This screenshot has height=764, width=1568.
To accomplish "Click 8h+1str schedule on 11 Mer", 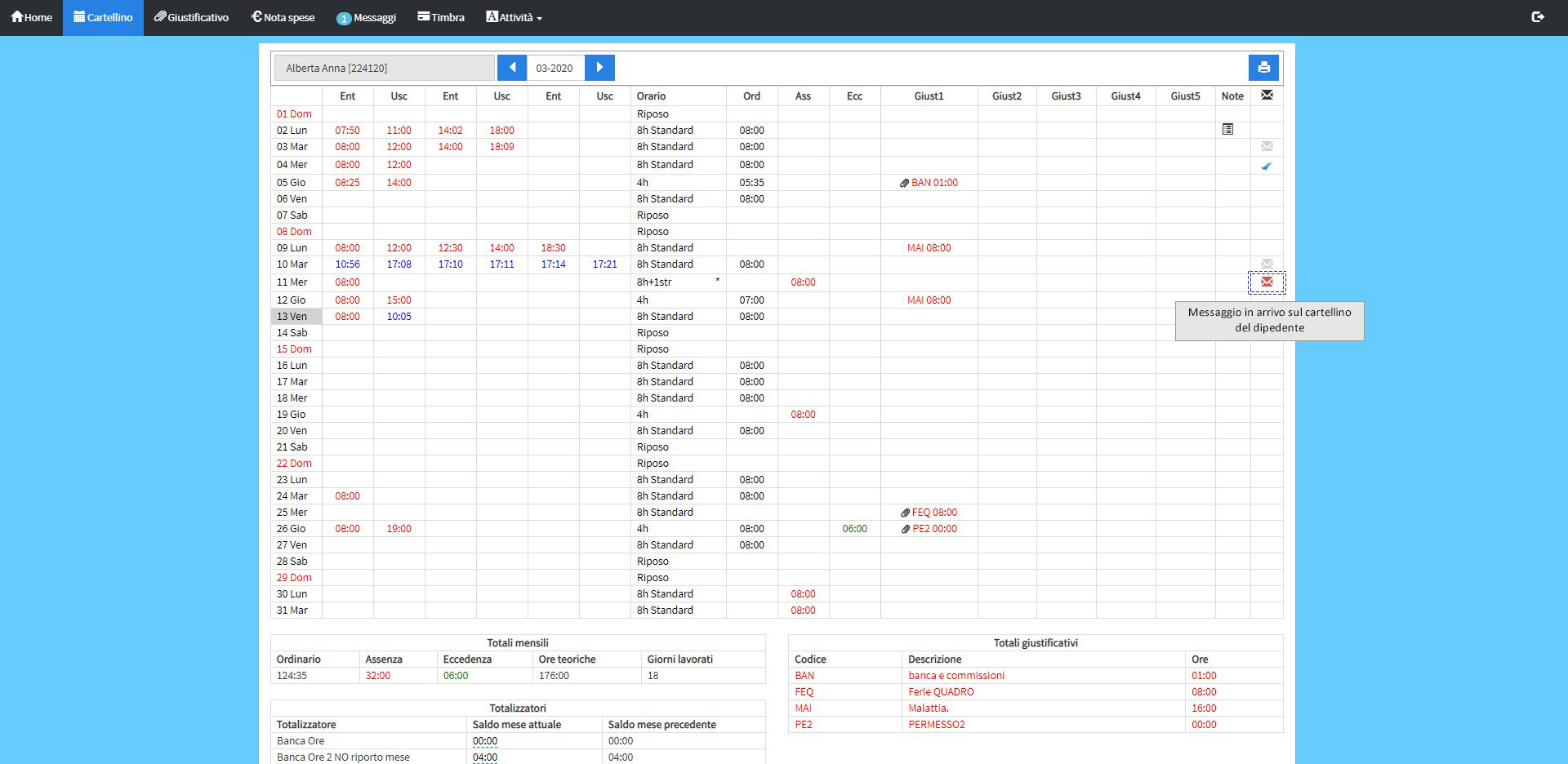I will [654, 282].
